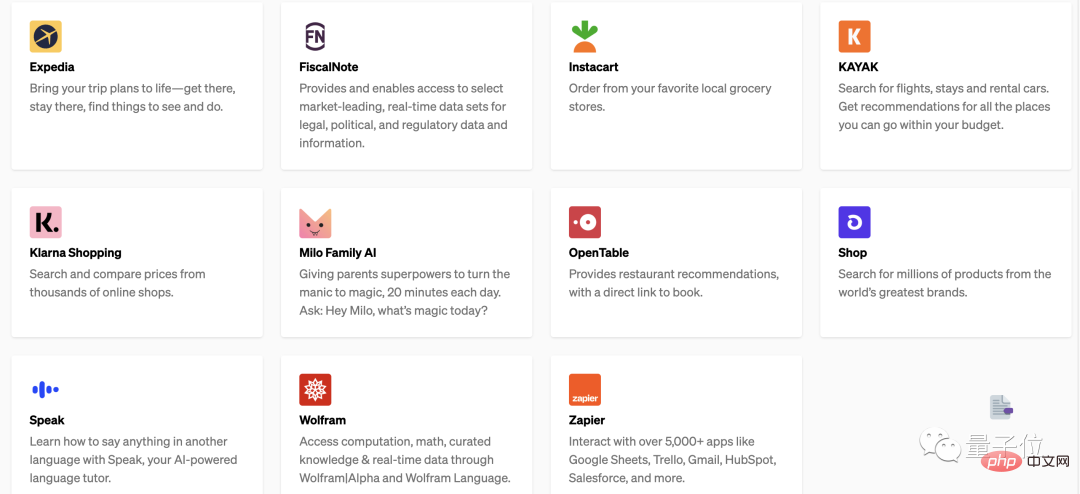Click the floating document icon at right
The height and width of the screenshot is (494, 1080).
click(x=1001, y=407)
